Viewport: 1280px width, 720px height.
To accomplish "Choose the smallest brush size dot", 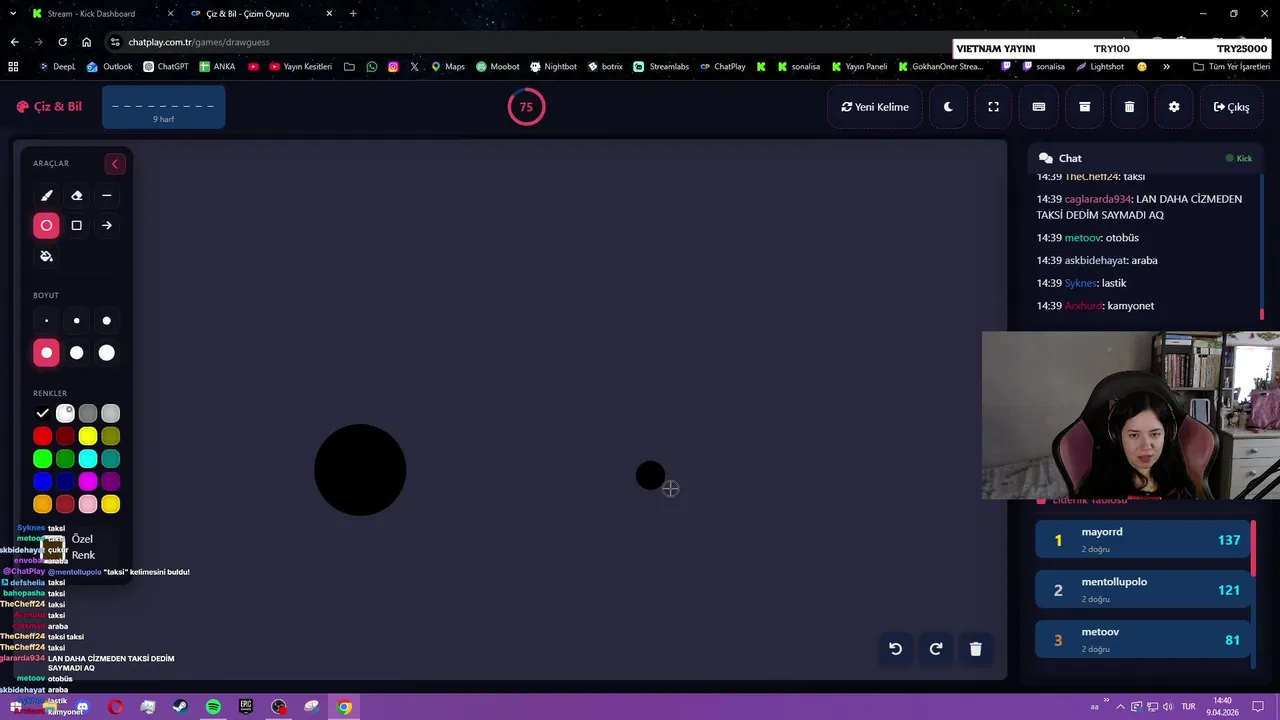I will (46, 321).
